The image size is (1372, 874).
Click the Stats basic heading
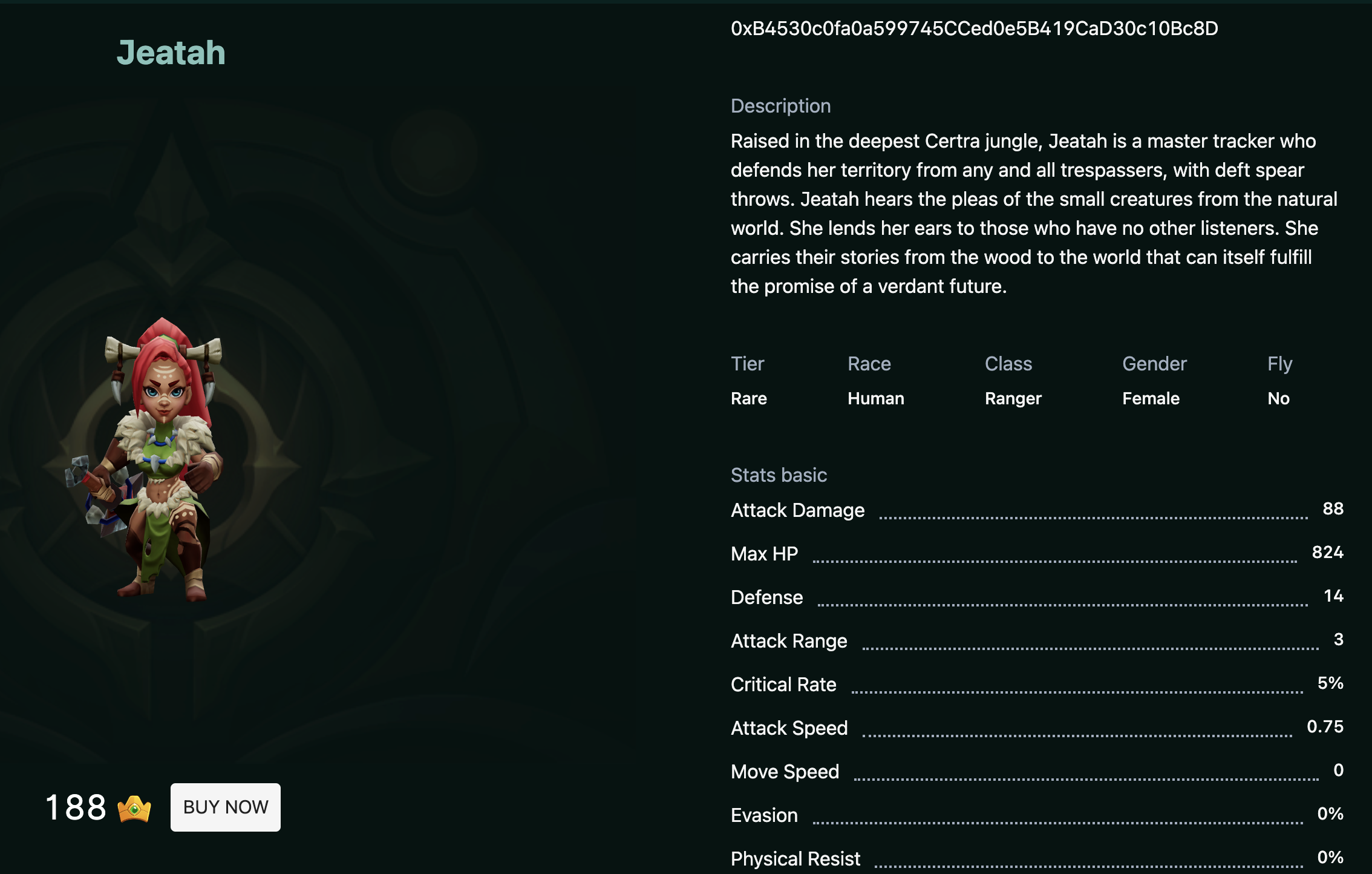[779, 475]
